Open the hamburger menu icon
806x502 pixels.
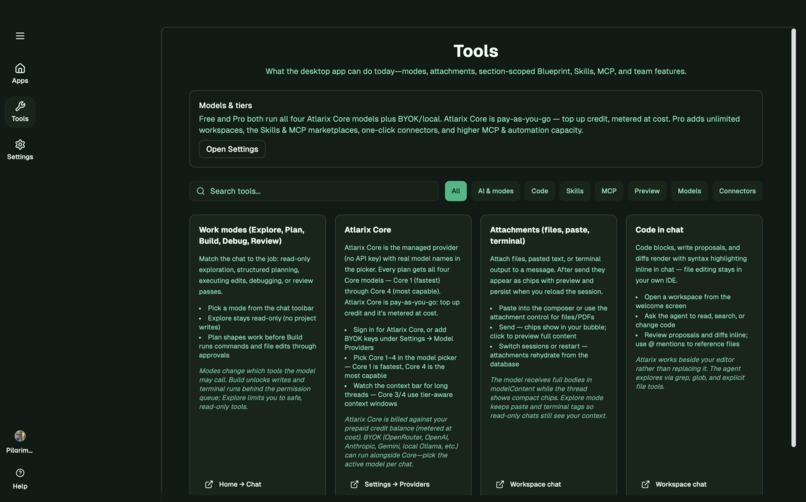pos(20,35)
